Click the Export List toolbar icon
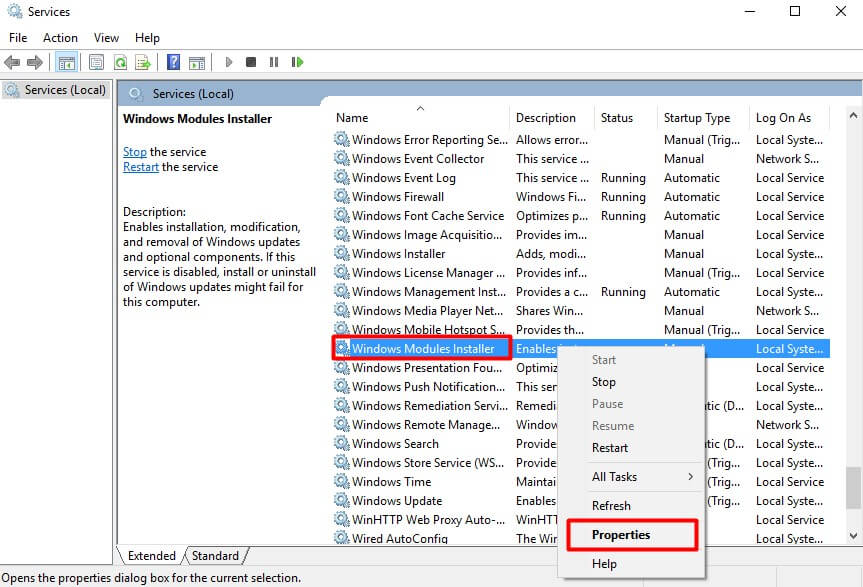This screenshot has width=863, height=587. 143,62
